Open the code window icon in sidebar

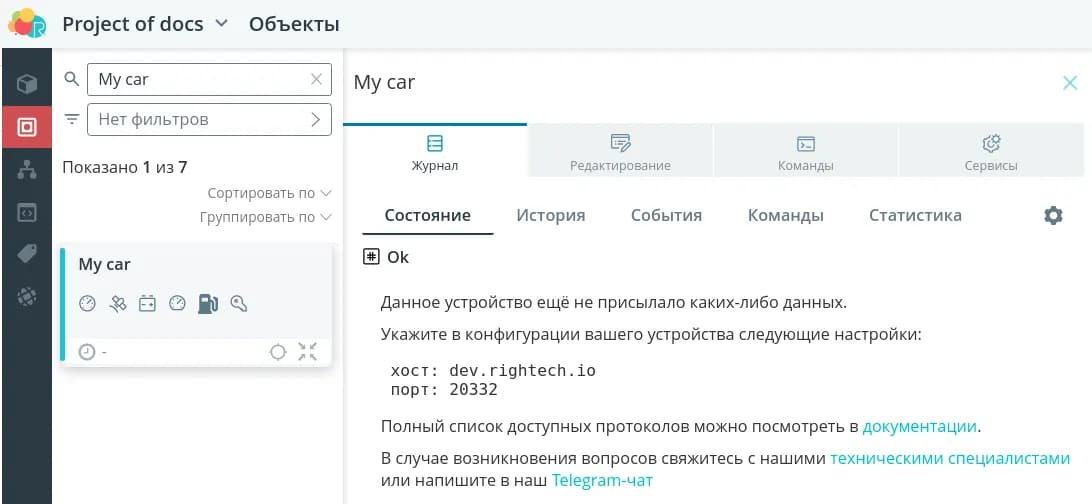coord(27,212)
